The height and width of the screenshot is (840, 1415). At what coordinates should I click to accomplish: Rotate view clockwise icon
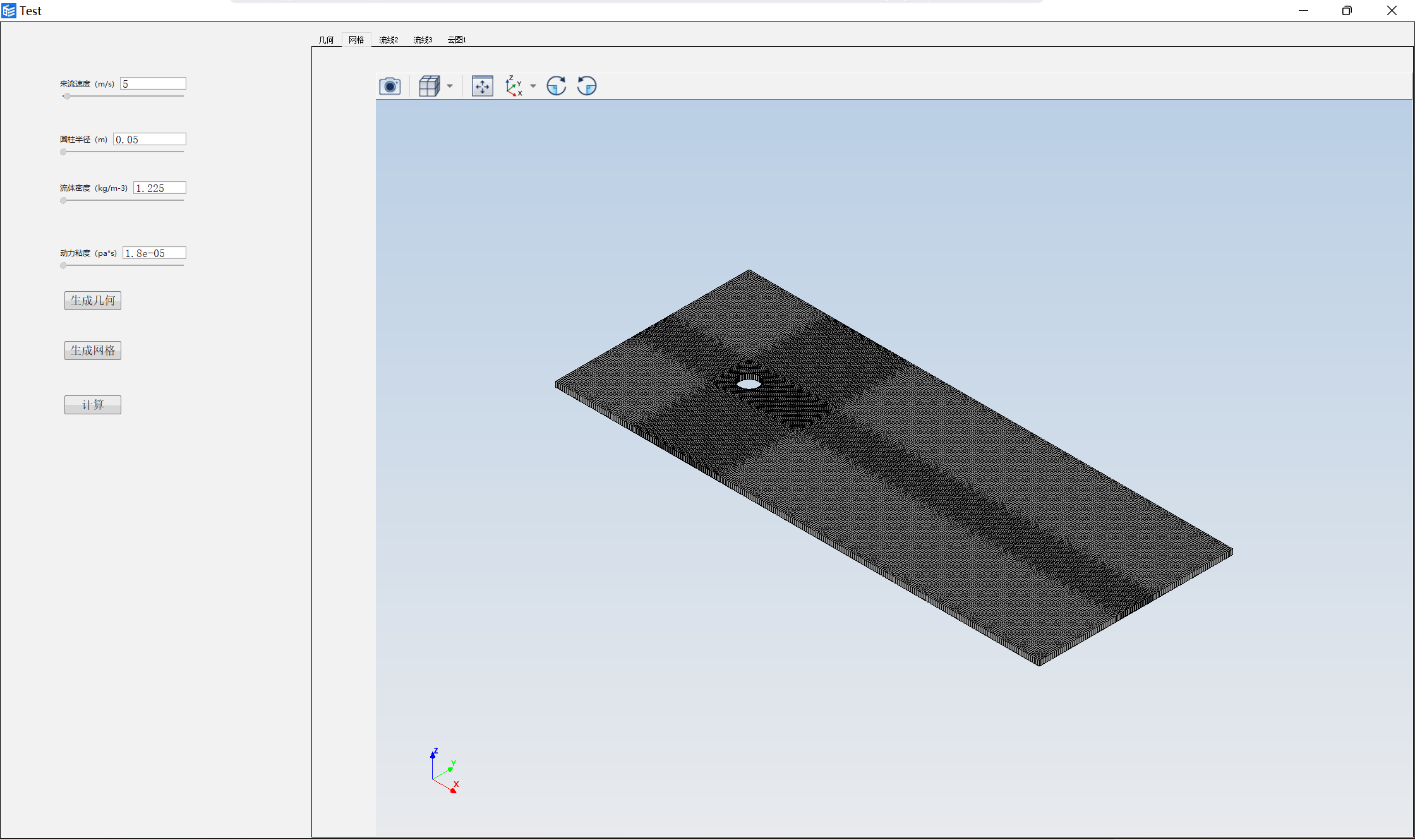pyautogui.click(x=557, y=86)
